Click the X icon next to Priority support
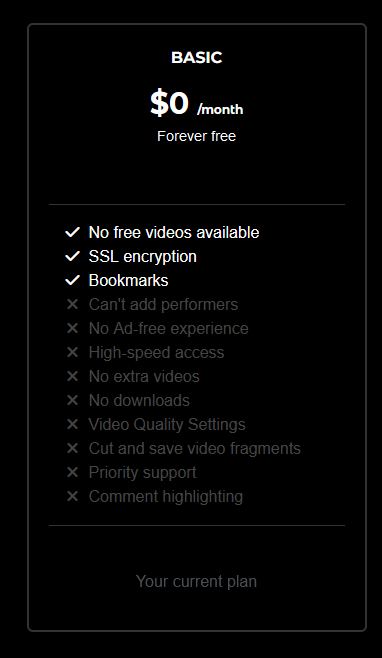 [73, 472]
